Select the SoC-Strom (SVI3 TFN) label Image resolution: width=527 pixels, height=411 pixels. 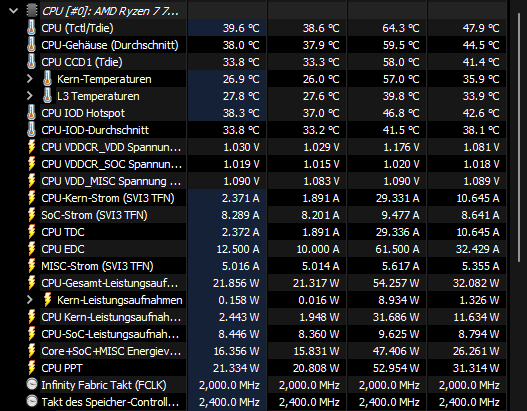(94, 215)
